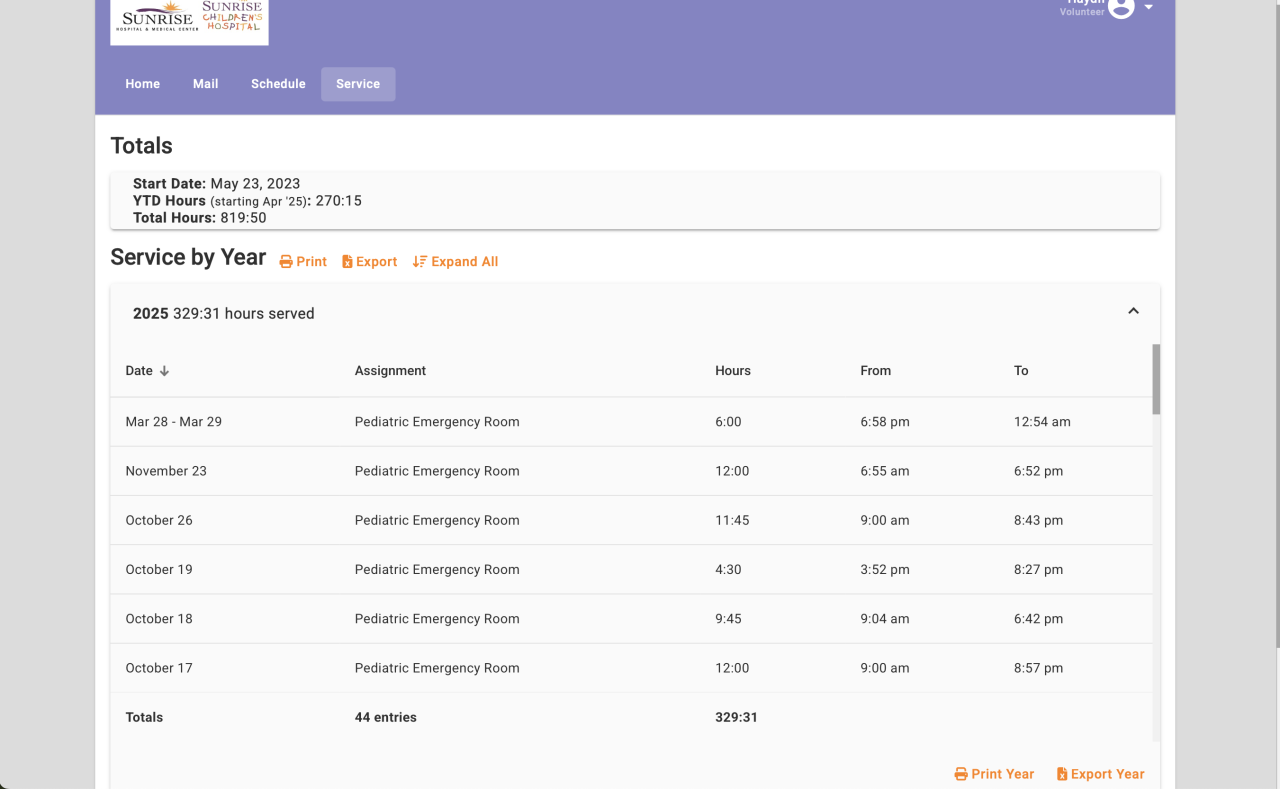Click the To column header
This screenshot has width=1280, height=789.
tap(1021, 371)
